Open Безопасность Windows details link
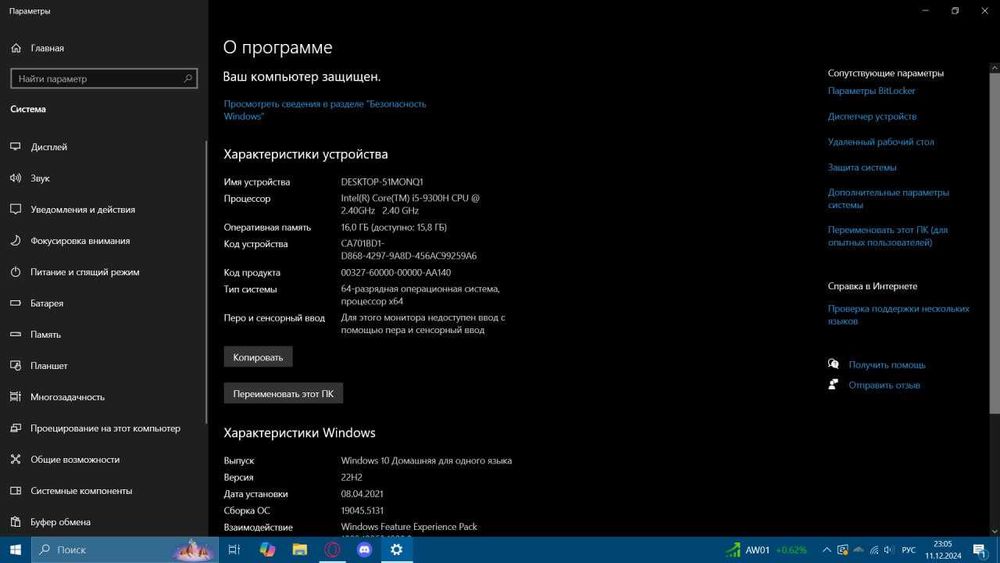Screen dimensions: 1000x563 [x=325, y=110]
